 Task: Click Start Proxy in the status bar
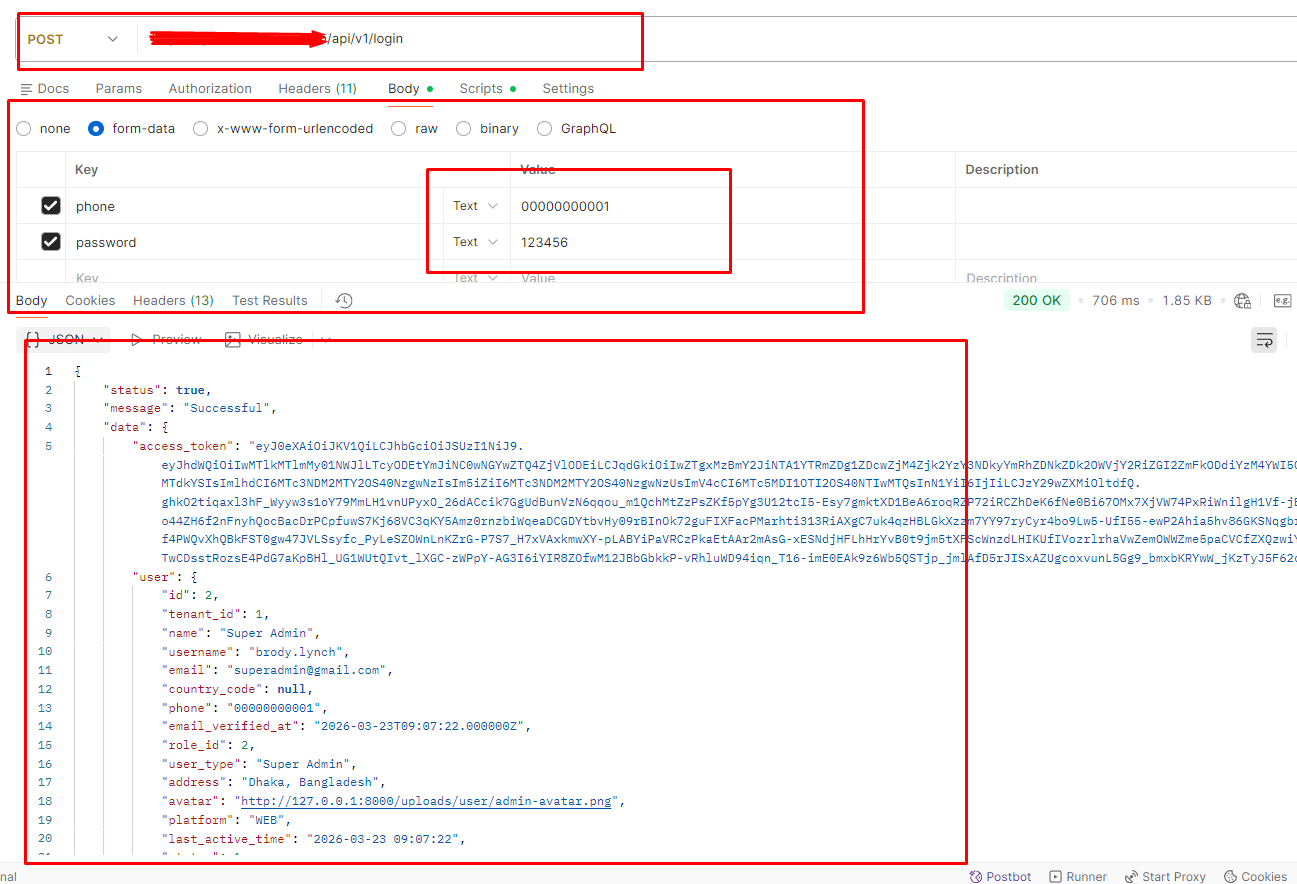1165,876
